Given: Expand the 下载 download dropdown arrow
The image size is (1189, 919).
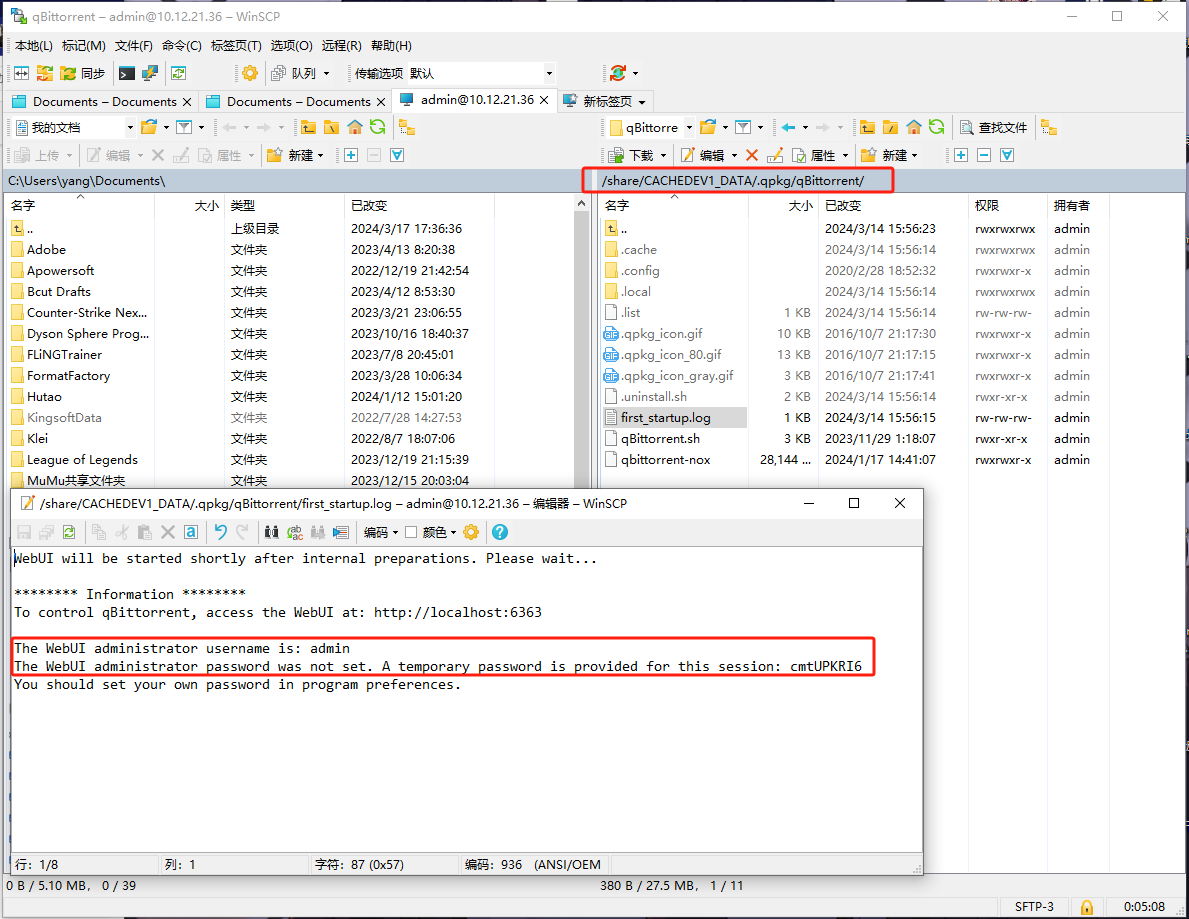Looking at the screenshot, I should [x=664, y=155].
